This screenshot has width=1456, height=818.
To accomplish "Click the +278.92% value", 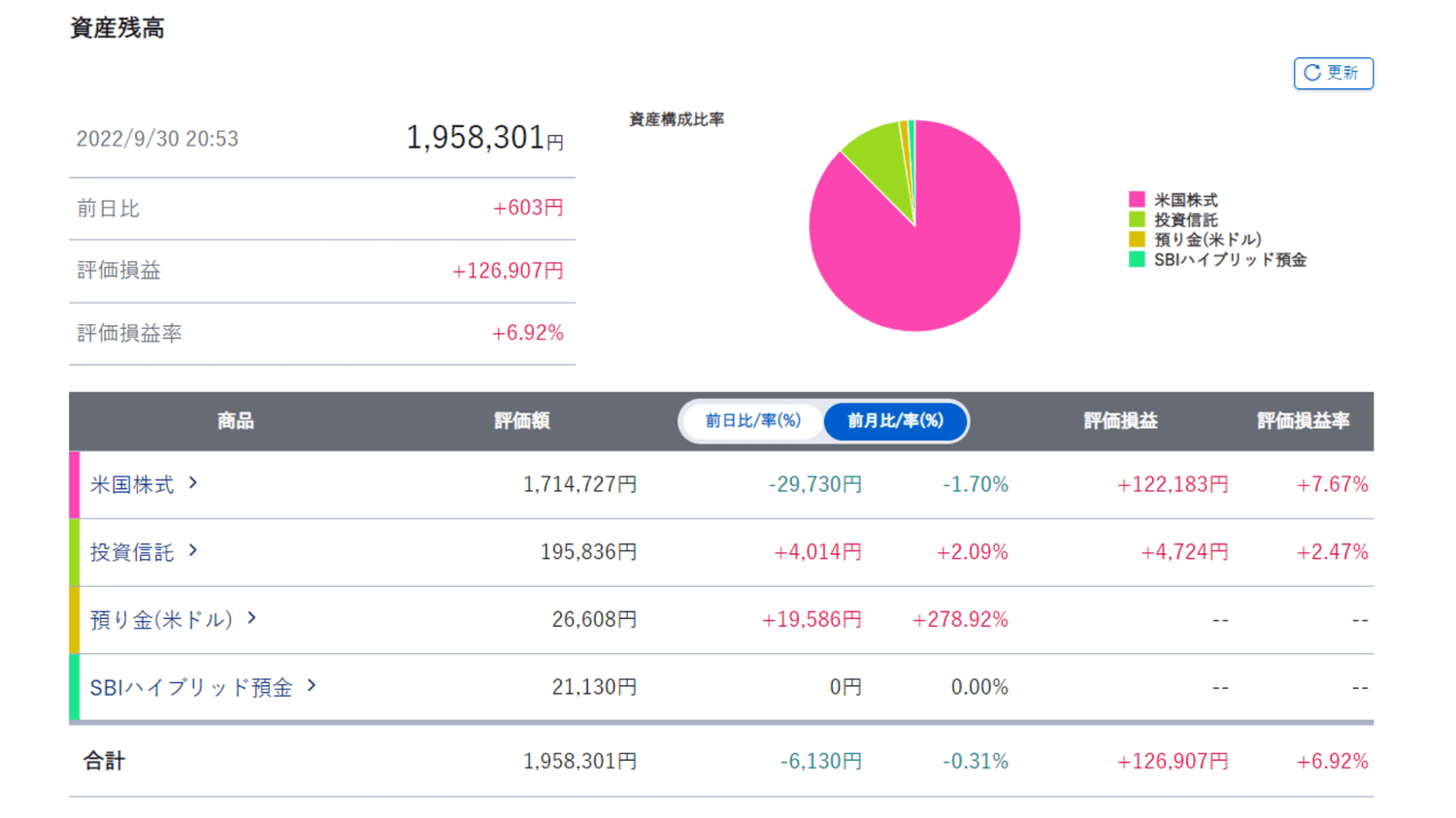I will 960,619.
